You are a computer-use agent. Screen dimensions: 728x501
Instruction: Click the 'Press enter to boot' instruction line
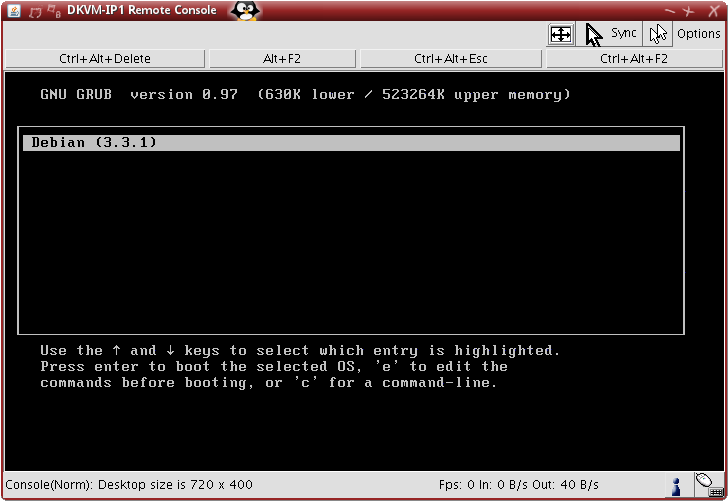[x=274, y=367]
